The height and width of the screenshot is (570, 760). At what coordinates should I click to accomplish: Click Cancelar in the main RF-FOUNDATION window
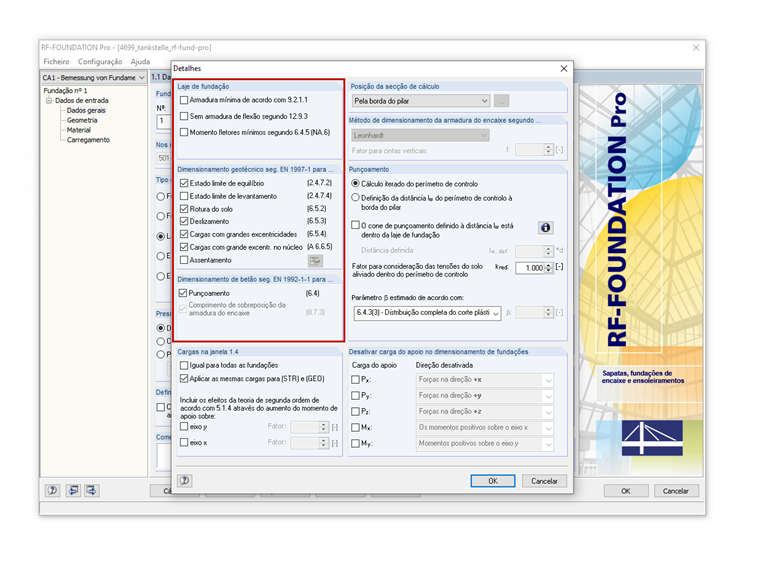click(x=676, y=491)
